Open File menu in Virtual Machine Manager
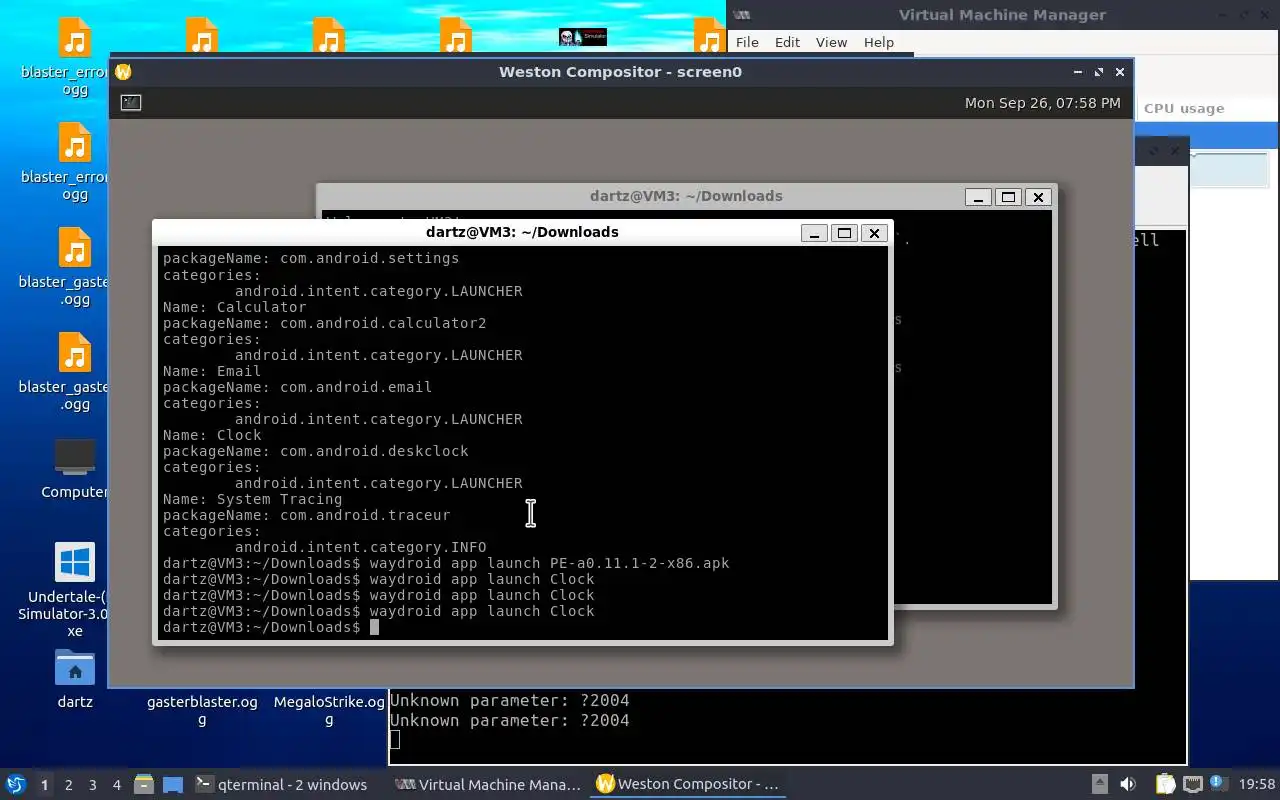The width and height of the screenshot is (1280, 800). (x=747, y=42)
